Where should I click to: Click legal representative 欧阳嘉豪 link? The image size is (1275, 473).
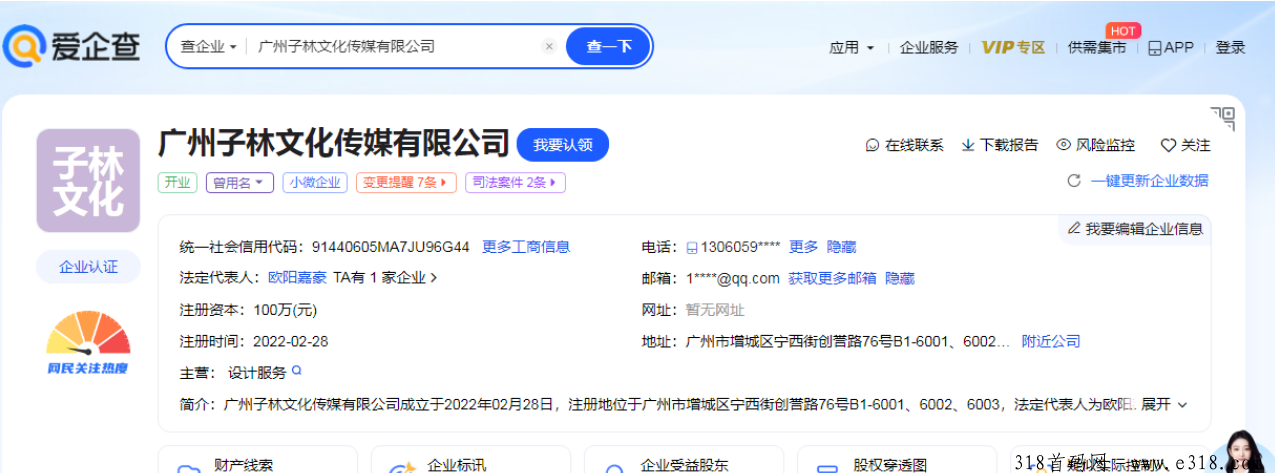coord(297,278)
